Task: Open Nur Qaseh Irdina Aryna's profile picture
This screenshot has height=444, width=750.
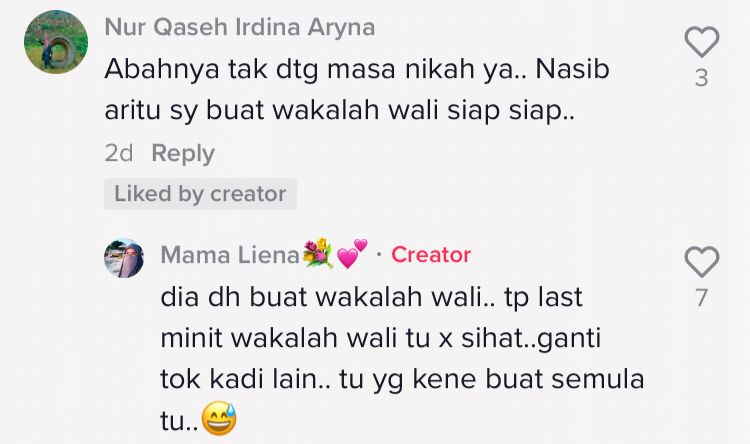Action: (x=56, y=42)
